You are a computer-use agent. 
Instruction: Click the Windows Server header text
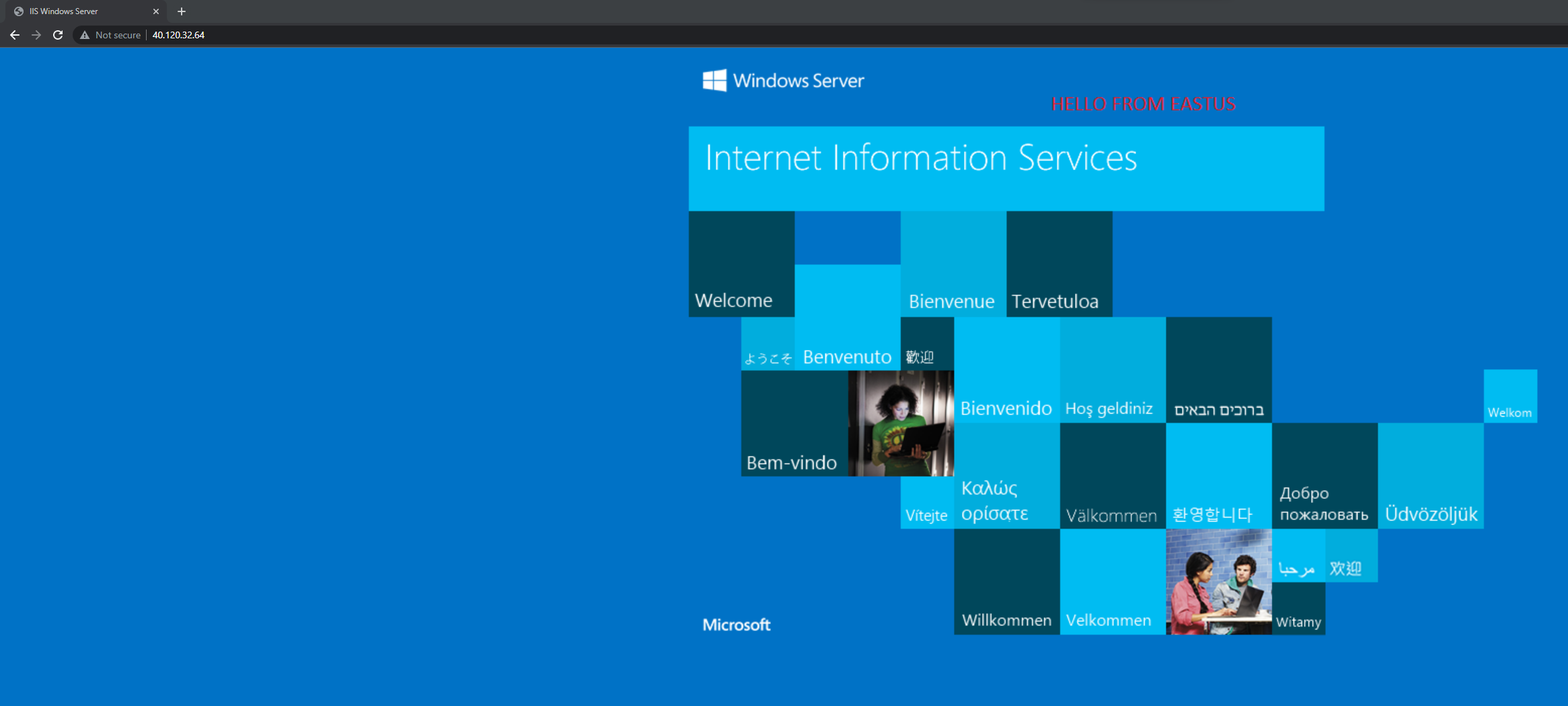coord(798,81)
